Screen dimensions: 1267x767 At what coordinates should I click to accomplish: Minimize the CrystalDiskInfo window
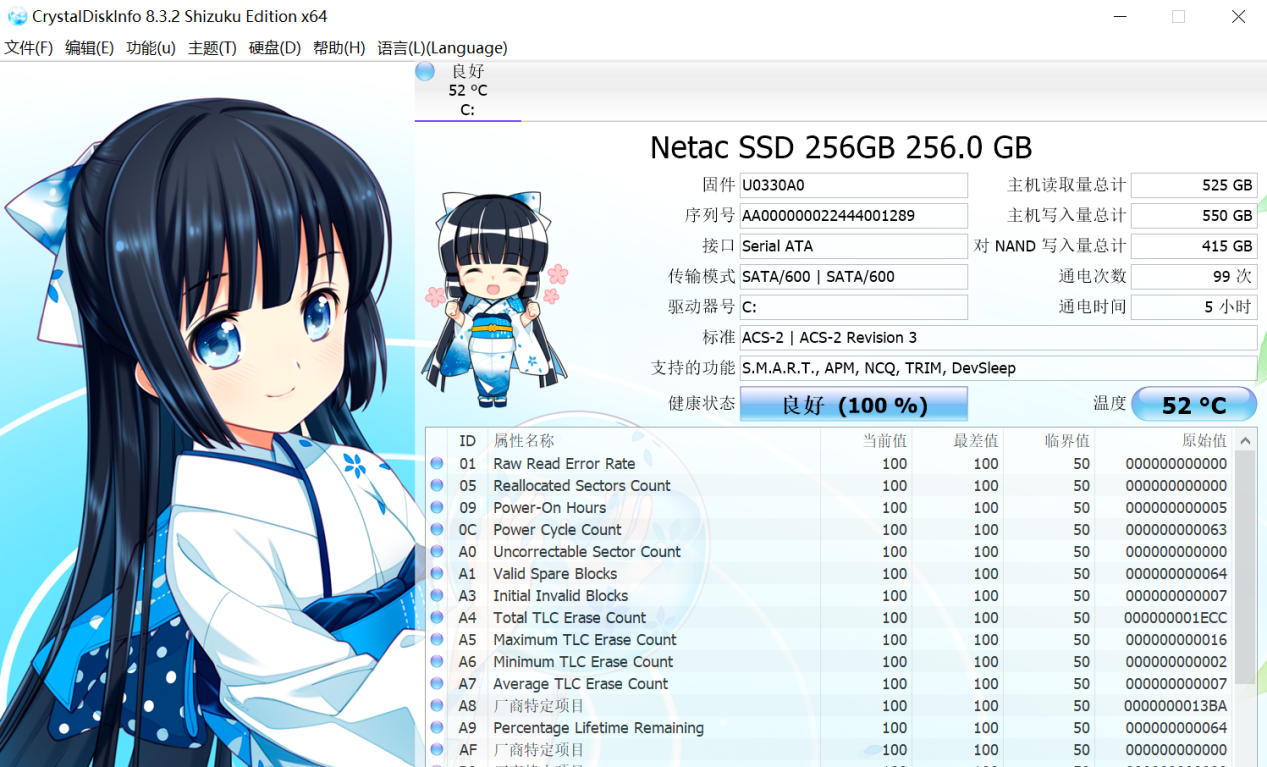tap(1119, 17)
